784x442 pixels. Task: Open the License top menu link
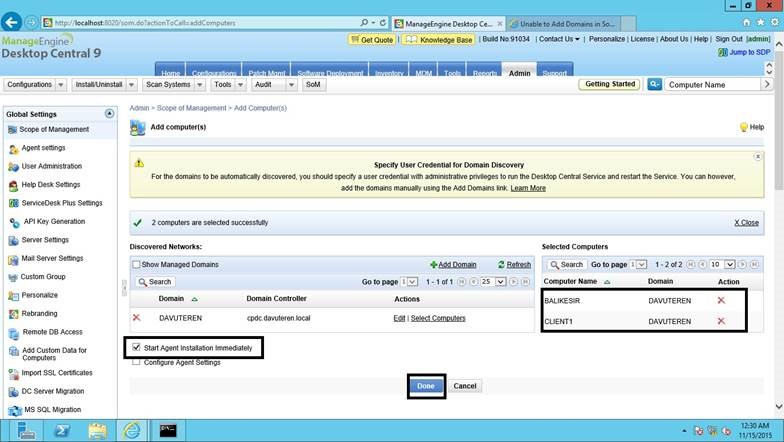642,39
